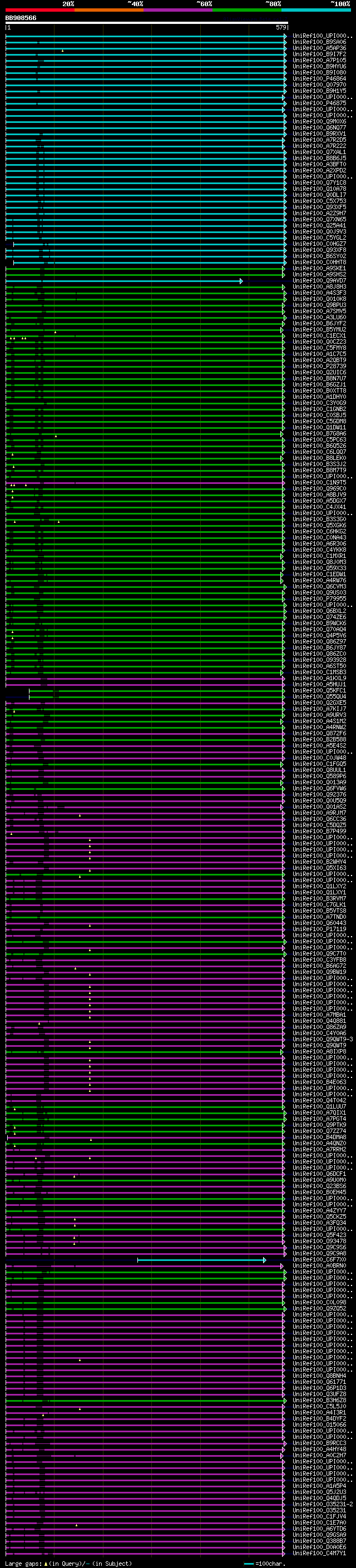Open hit UniRef100_B0XTT8
The image size is (356, 1568).
pos(319,391)
